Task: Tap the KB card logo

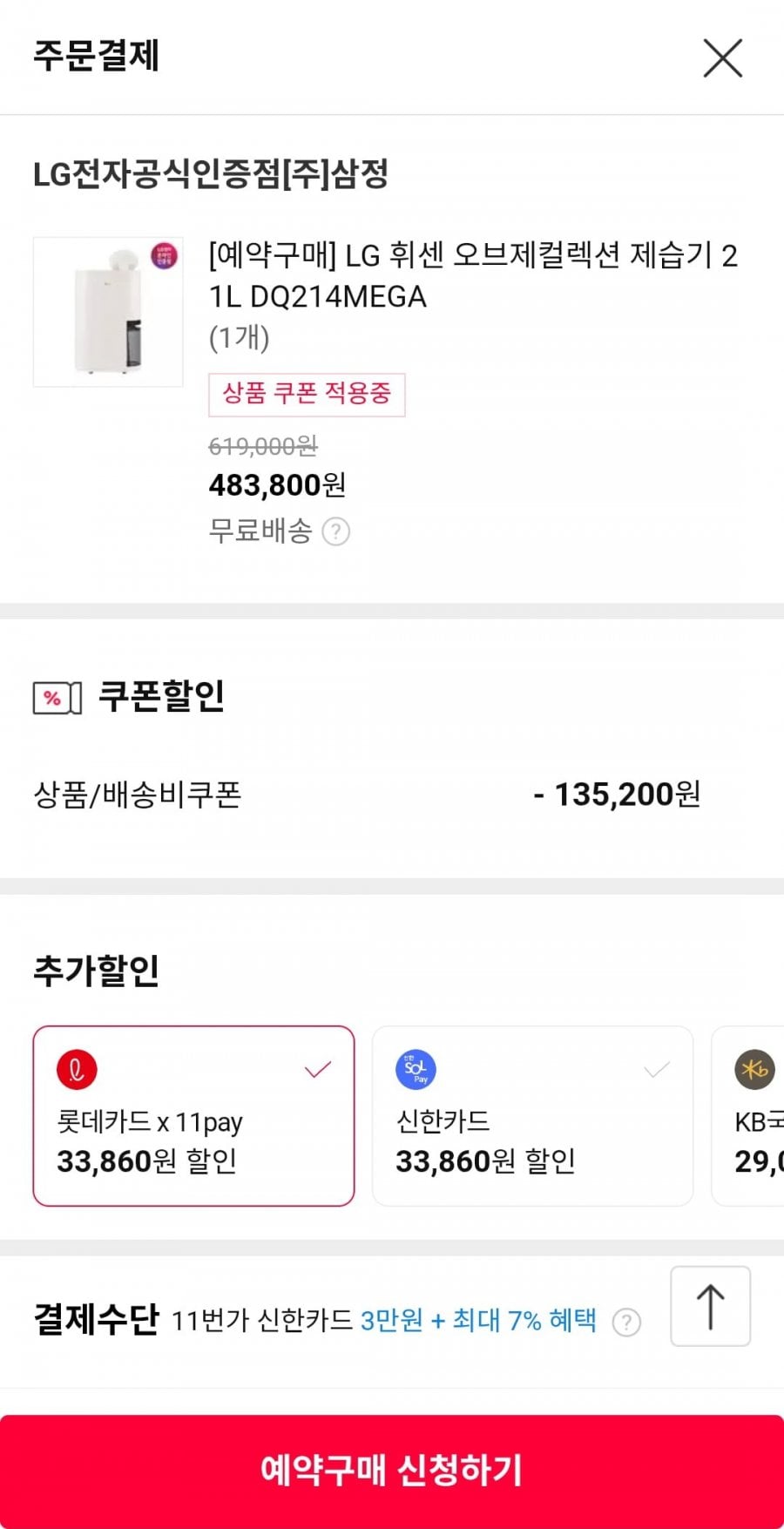Action: point(754,1069)
